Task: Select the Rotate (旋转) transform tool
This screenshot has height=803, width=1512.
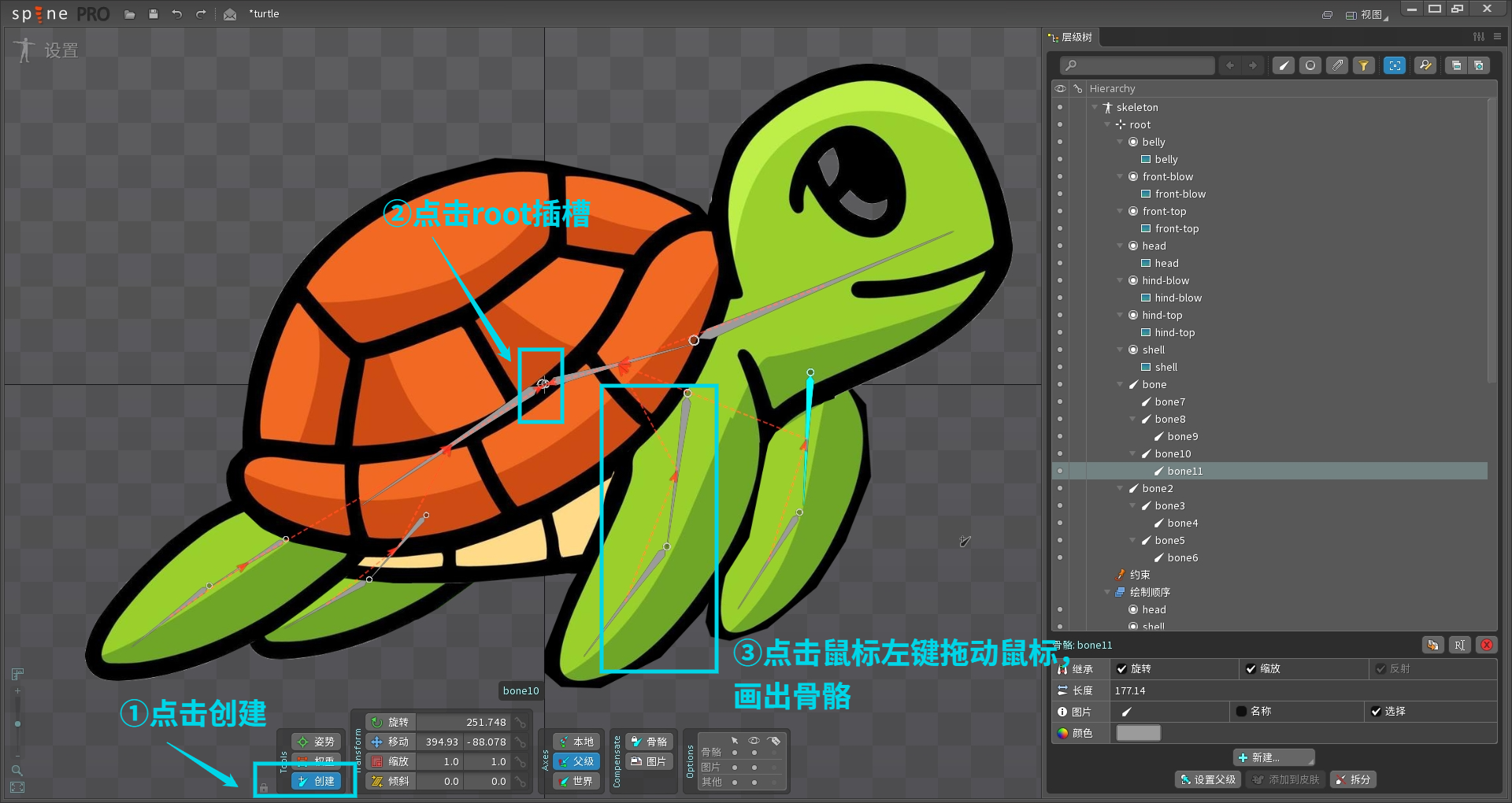Action: tap(391, 722)
